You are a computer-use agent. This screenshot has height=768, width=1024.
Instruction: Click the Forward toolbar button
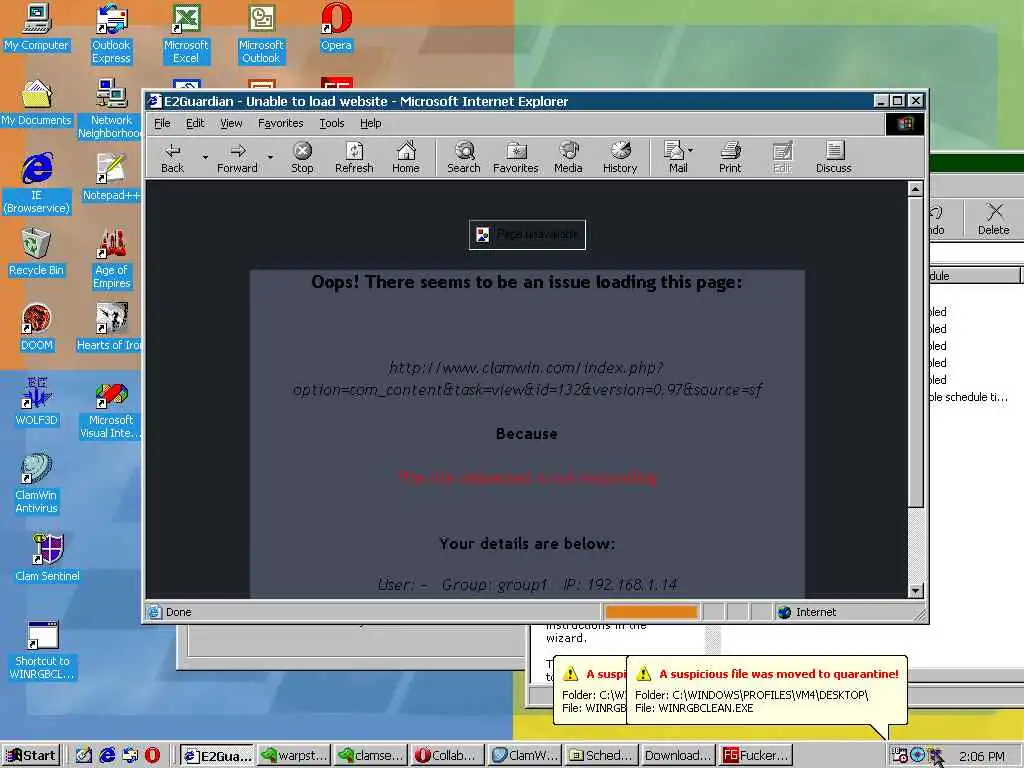[x=237, y=157]
